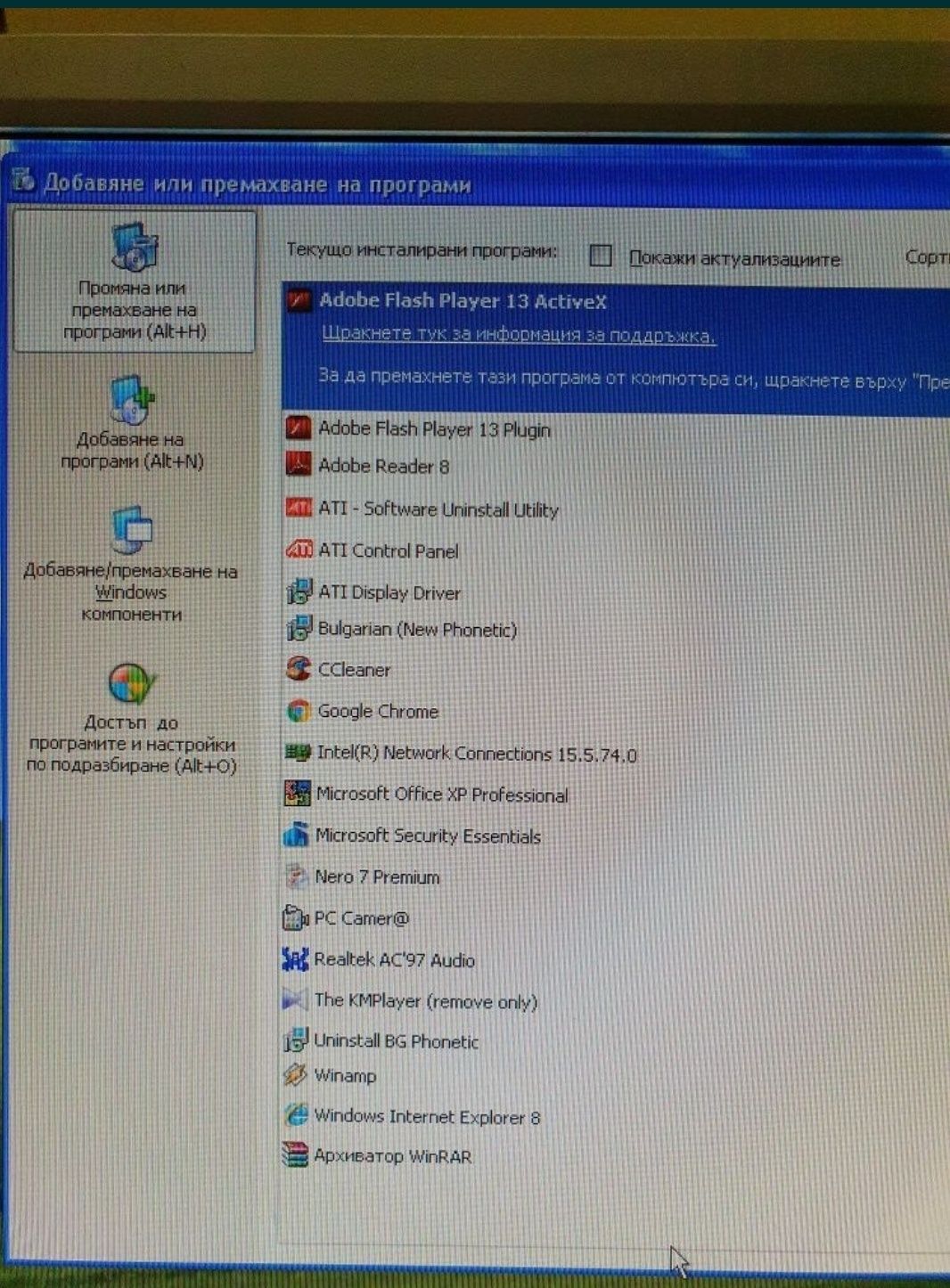This screenshot has width=950, height=1288.
Task: Click the CCleaner icon
Action: coord(298,669)
